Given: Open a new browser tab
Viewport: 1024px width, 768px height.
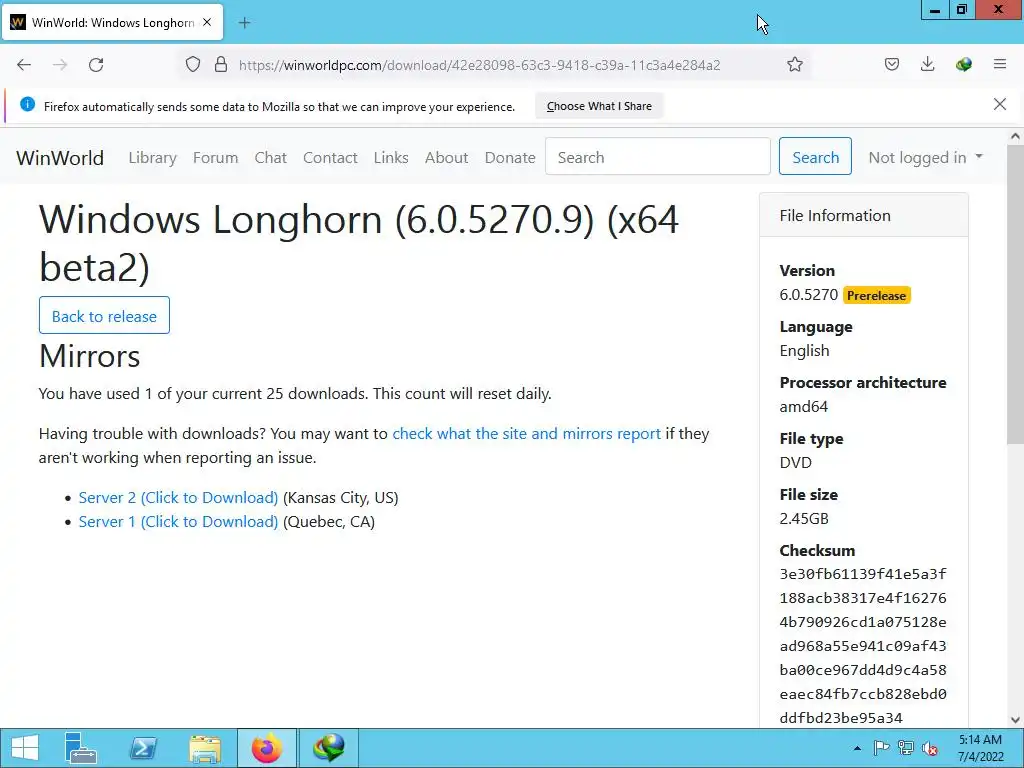Looking at the screenshot, I should pyautogui.click(x=244, y=23).
